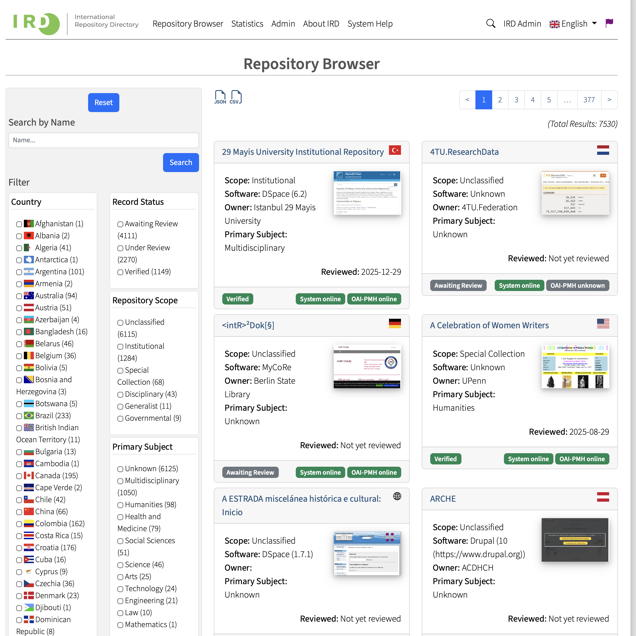The height and width of the screenshot is (636, 636).
Task: Open the English language dropdown
Action: click(573, 24)
